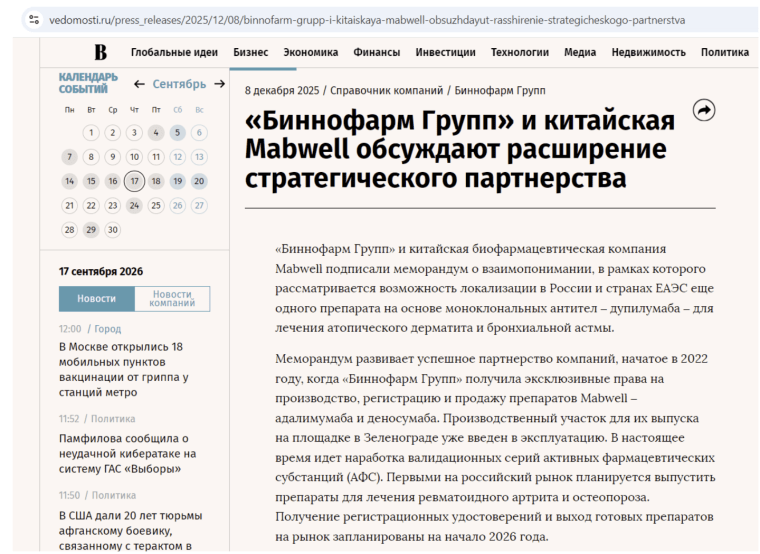Switch to the Новости компаний tab
This screenshot has height=554, width=760.
[172, 299]
